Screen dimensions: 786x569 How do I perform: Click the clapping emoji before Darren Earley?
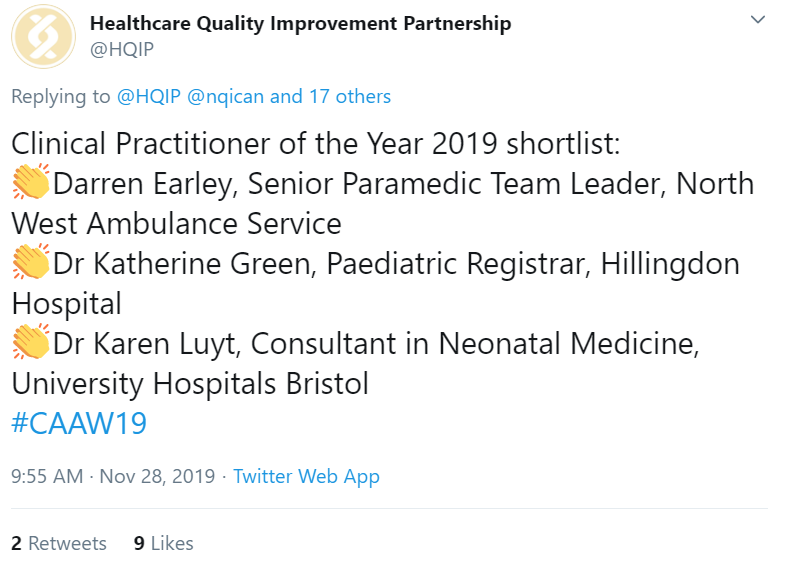(x=31, y=182)
